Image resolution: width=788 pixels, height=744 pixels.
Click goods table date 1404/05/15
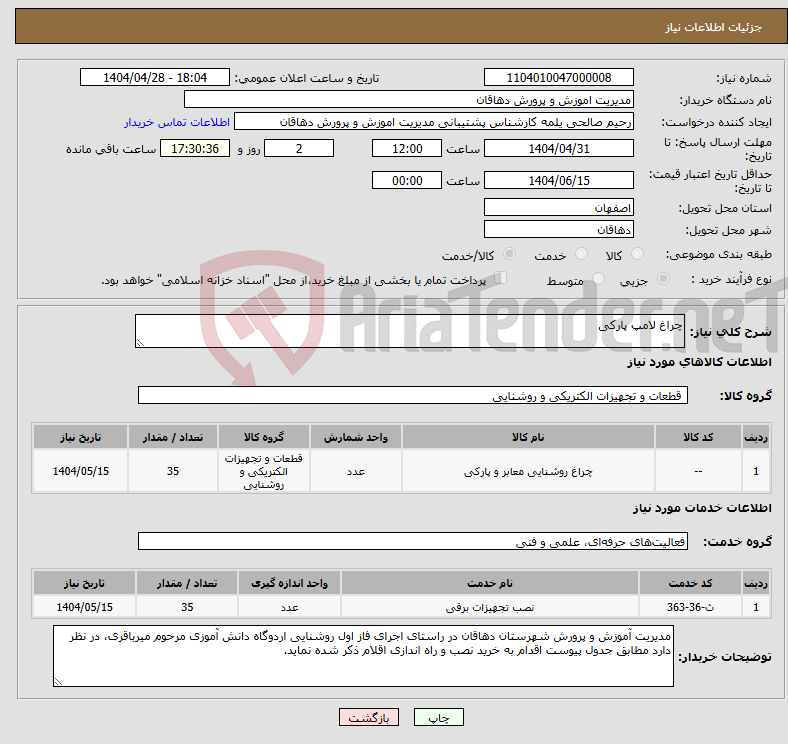click(80, 472)
